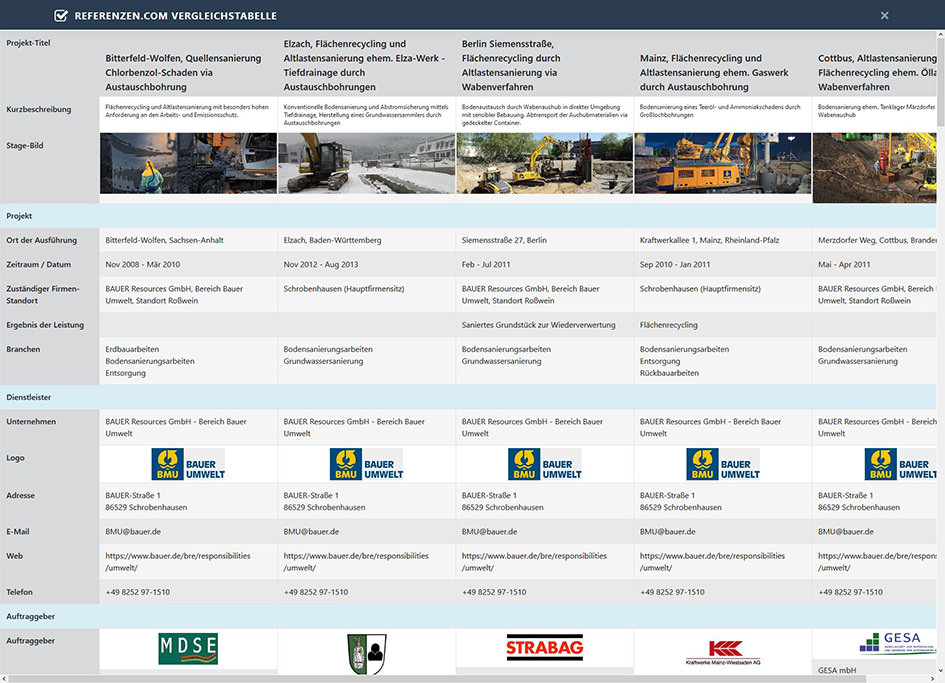
Task: Open the Mainz drilling rig stage image
Action: coord(722,163)
